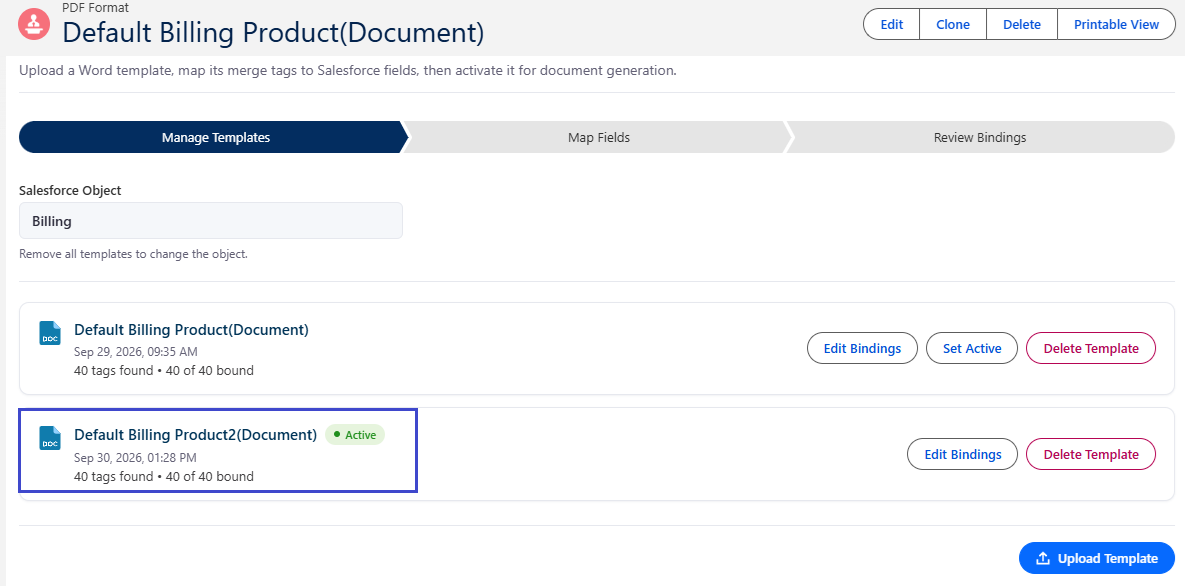Upload a new template
This screenshot has width=1185, height=586.
(1097, 559)
